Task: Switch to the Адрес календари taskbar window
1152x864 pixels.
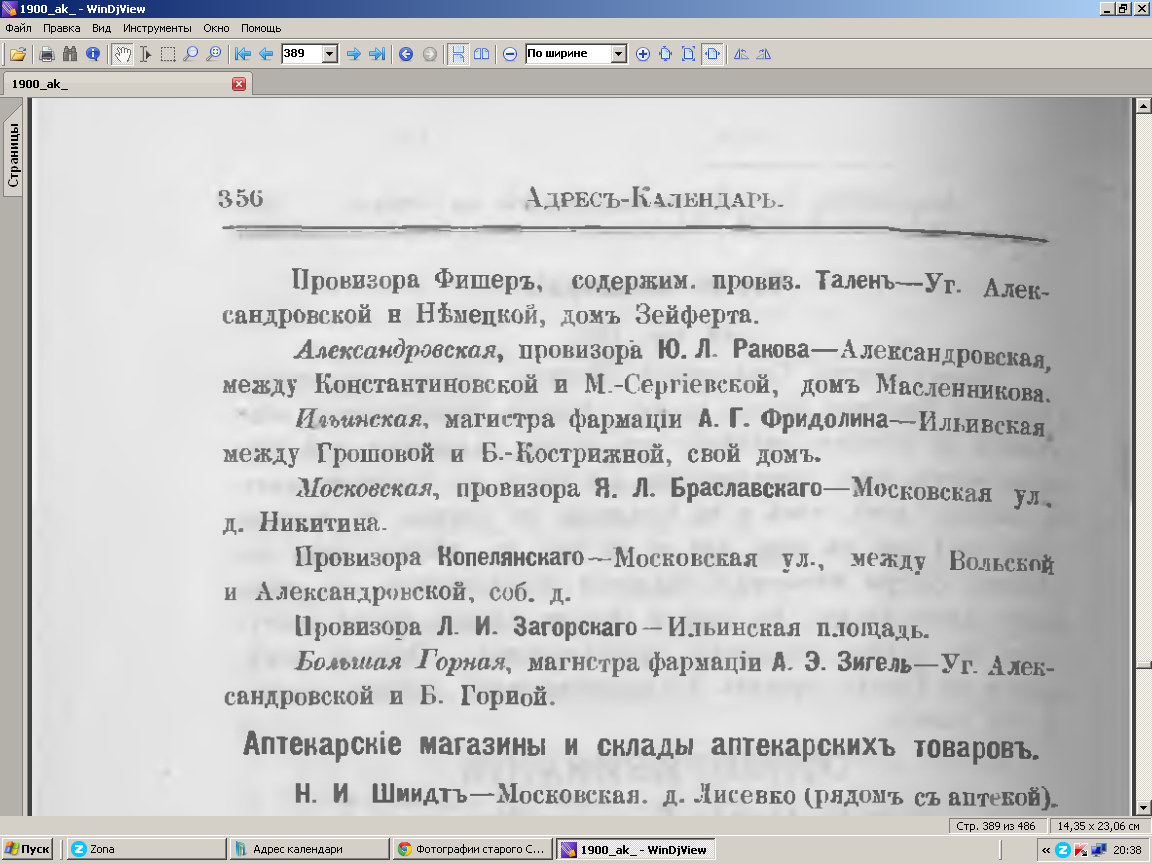Action: point(308,849)
